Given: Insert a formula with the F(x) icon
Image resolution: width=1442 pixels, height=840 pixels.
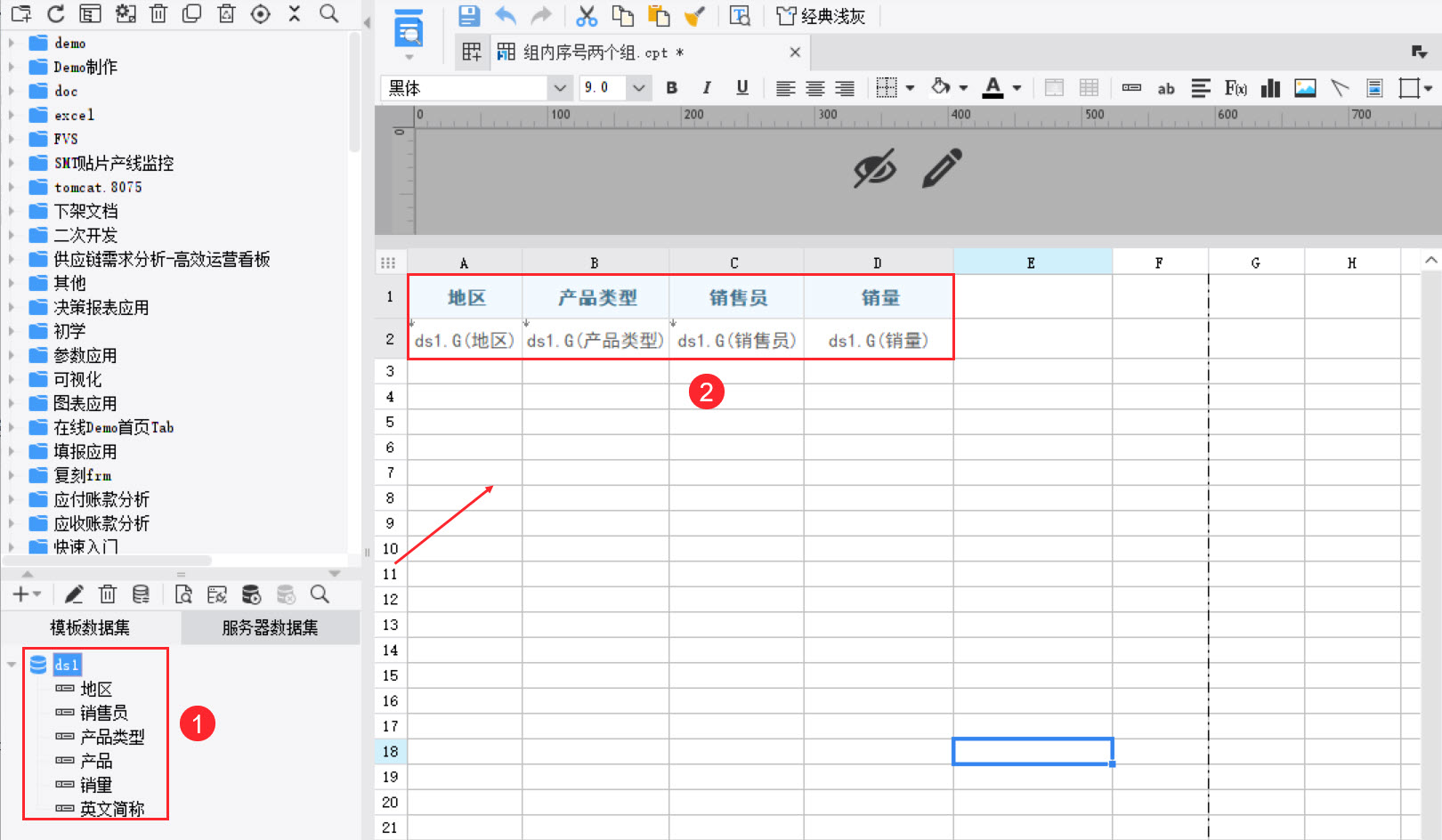Looking at the screenshot, I should click(1235, 88).
